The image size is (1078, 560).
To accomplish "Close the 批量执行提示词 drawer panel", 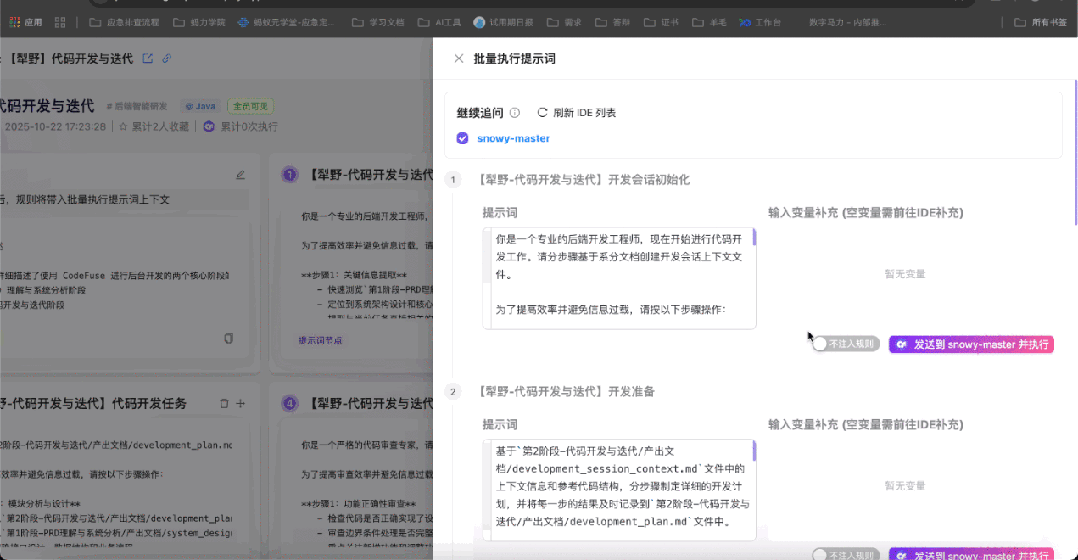I will [459, 59].
